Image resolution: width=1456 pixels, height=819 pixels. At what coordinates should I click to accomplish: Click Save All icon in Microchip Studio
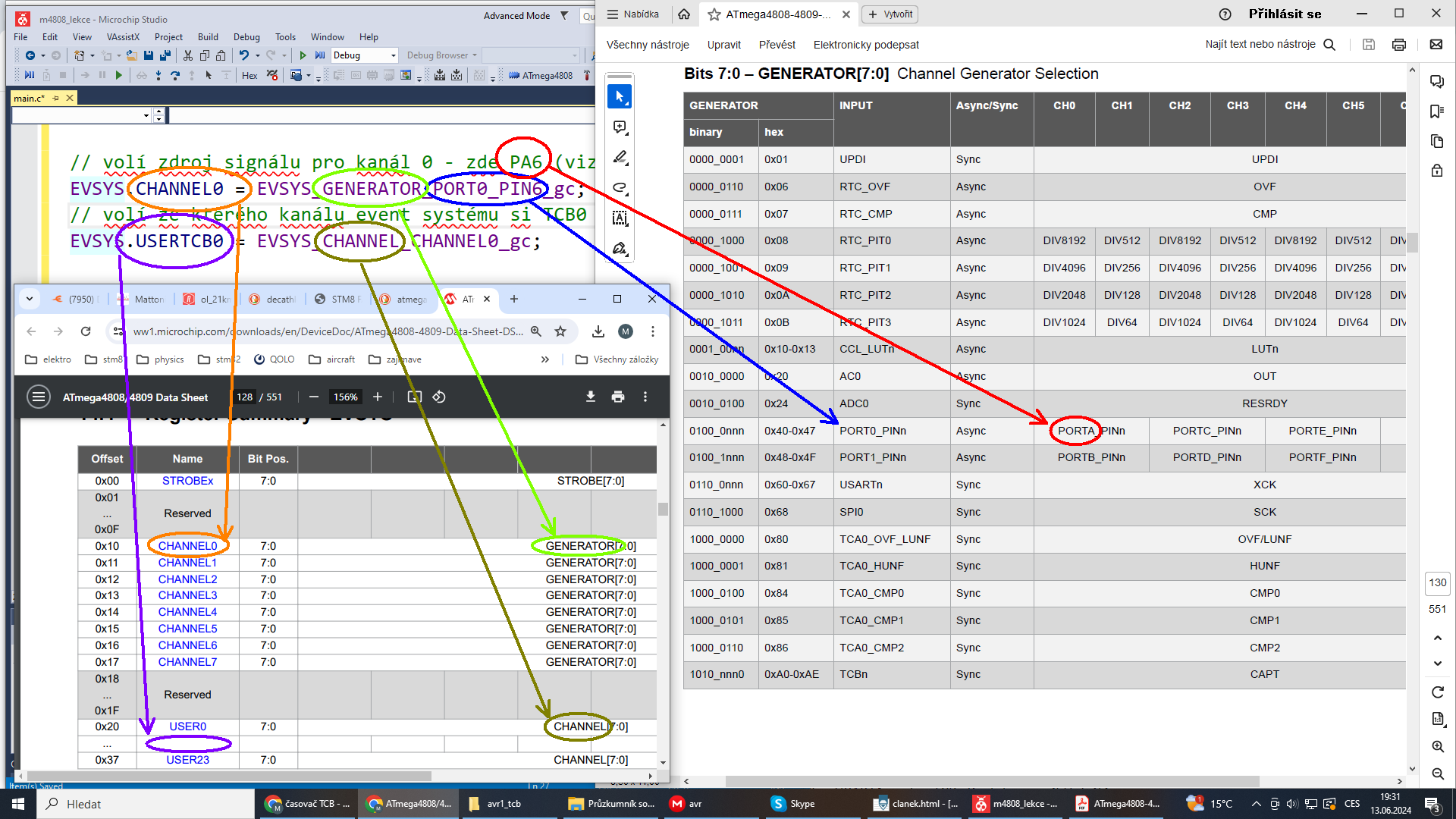tap(165, 55)
